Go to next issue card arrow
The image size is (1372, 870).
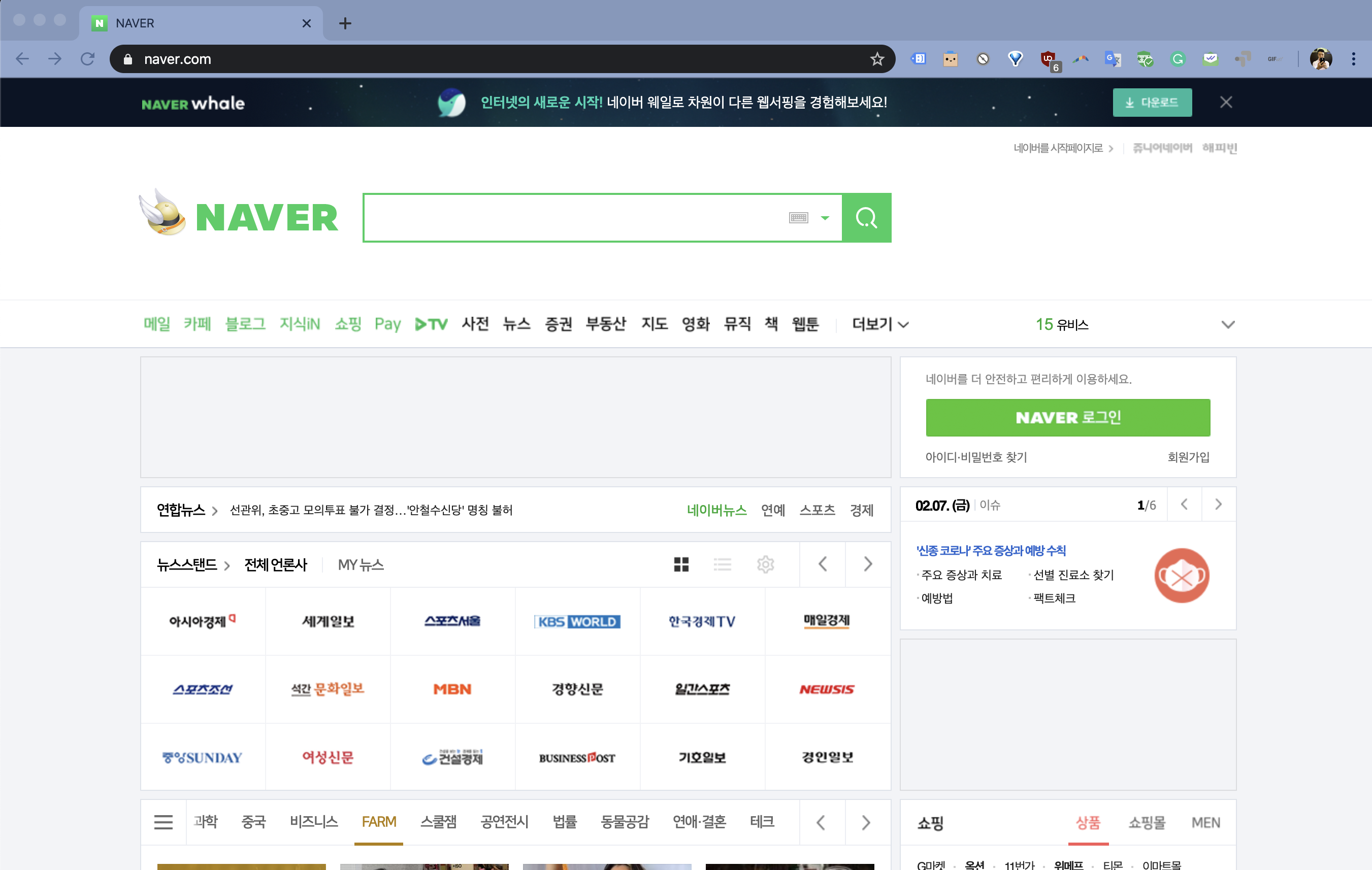click(1218, 505)
